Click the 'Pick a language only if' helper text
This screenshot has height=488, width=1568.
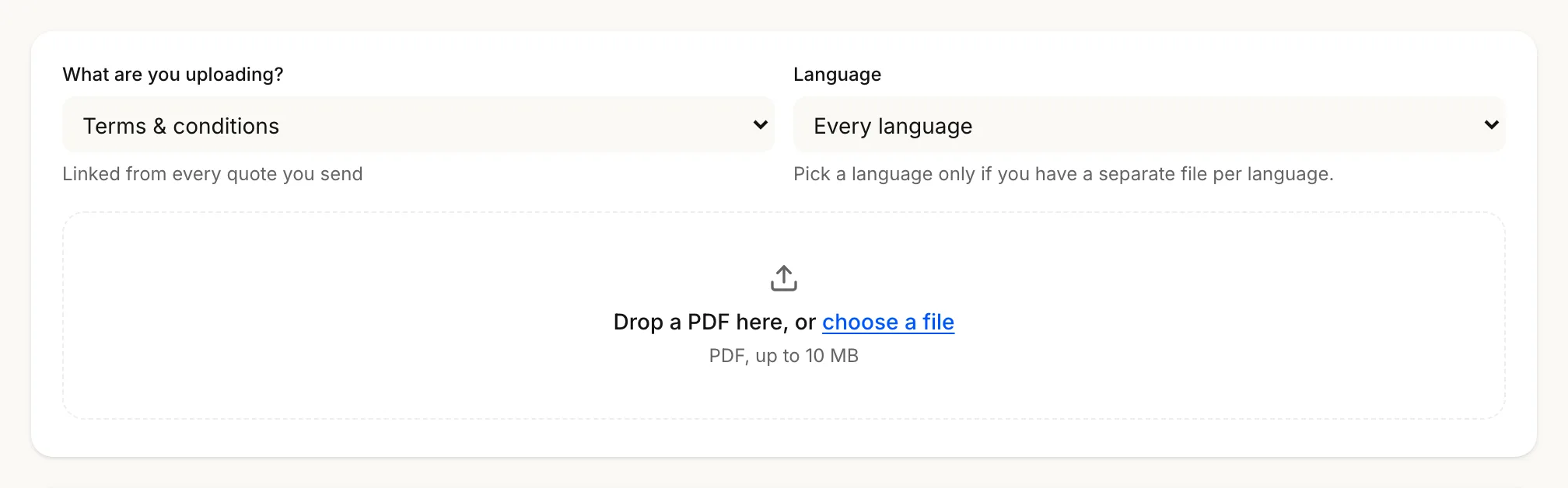(x=1063, y=174)
